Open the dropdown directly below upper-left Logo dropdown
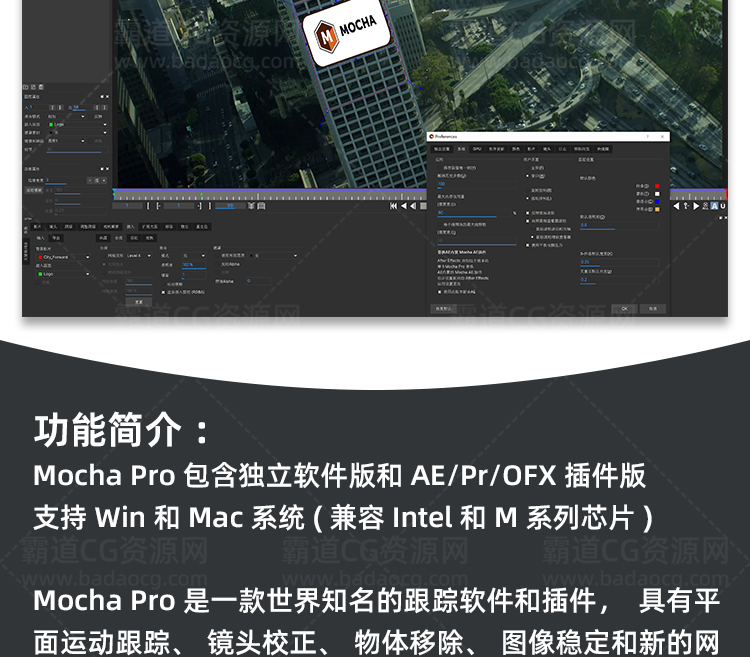 [x=77, y=132]
